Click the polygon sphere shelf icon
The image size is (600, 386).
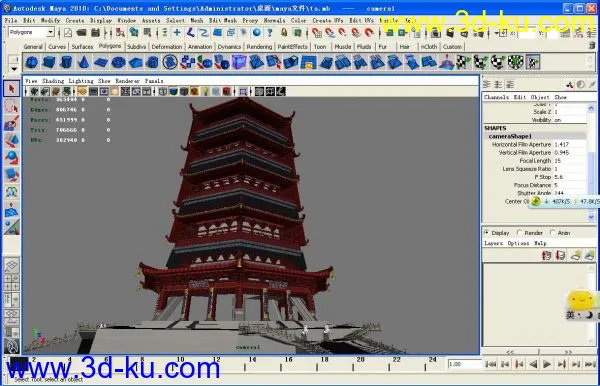click(x=32, y=62)
